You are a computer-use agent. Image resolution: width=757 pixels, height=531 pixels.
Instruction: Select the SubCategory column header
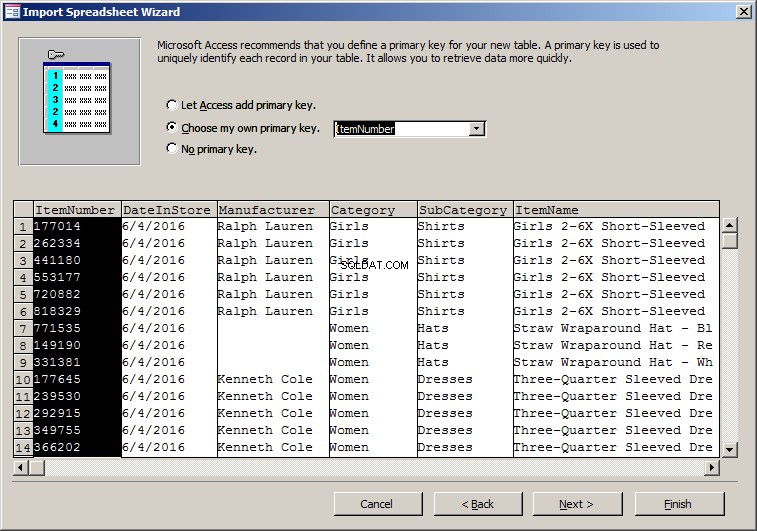point(465,210)
